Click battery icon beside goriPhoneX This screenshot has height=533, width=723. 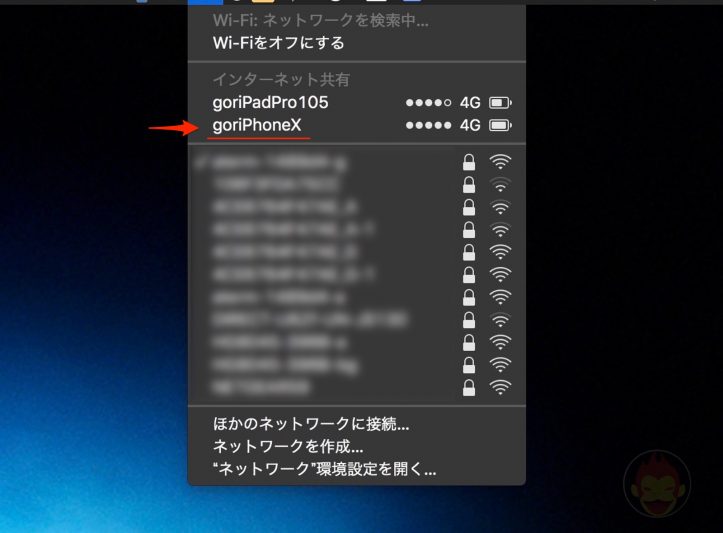[500, 125]
